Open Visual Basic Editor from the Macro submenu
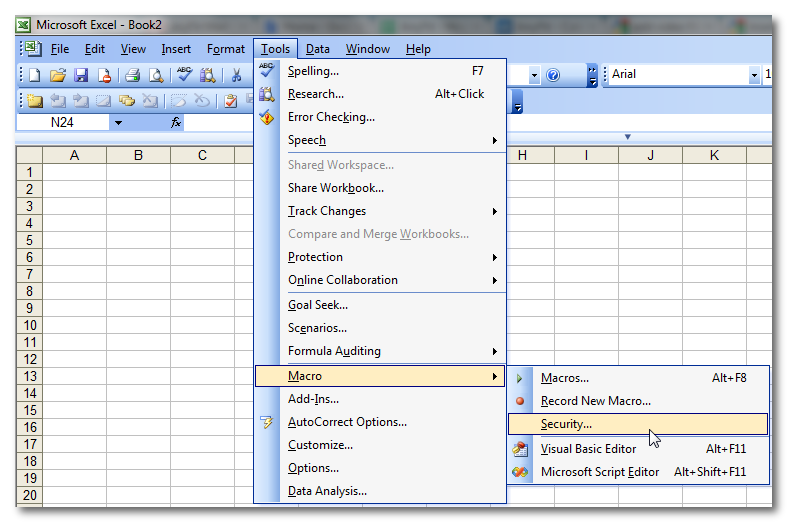Screen dimensions: 787x522 [x=588, y=449]
